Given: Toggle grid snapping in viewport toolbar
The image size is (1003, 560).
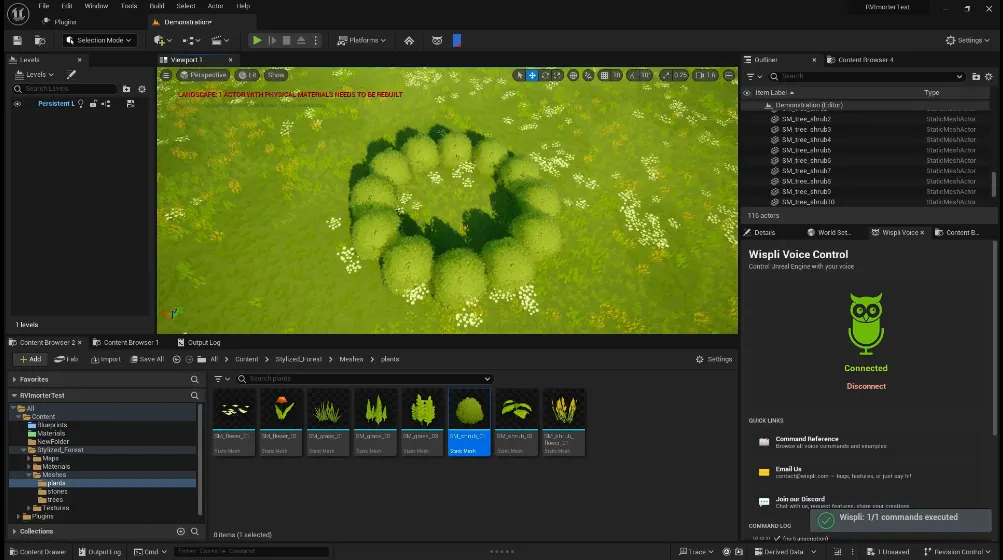Looking at the screenshot, I should 602,75.
